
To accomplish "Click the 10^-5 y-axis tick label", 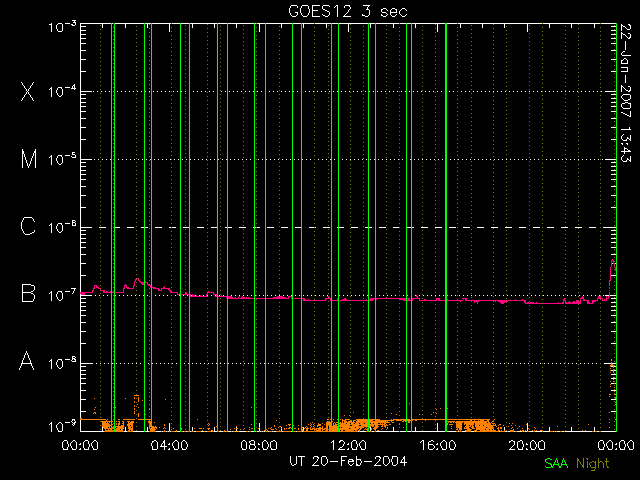I will coord(62,160).
